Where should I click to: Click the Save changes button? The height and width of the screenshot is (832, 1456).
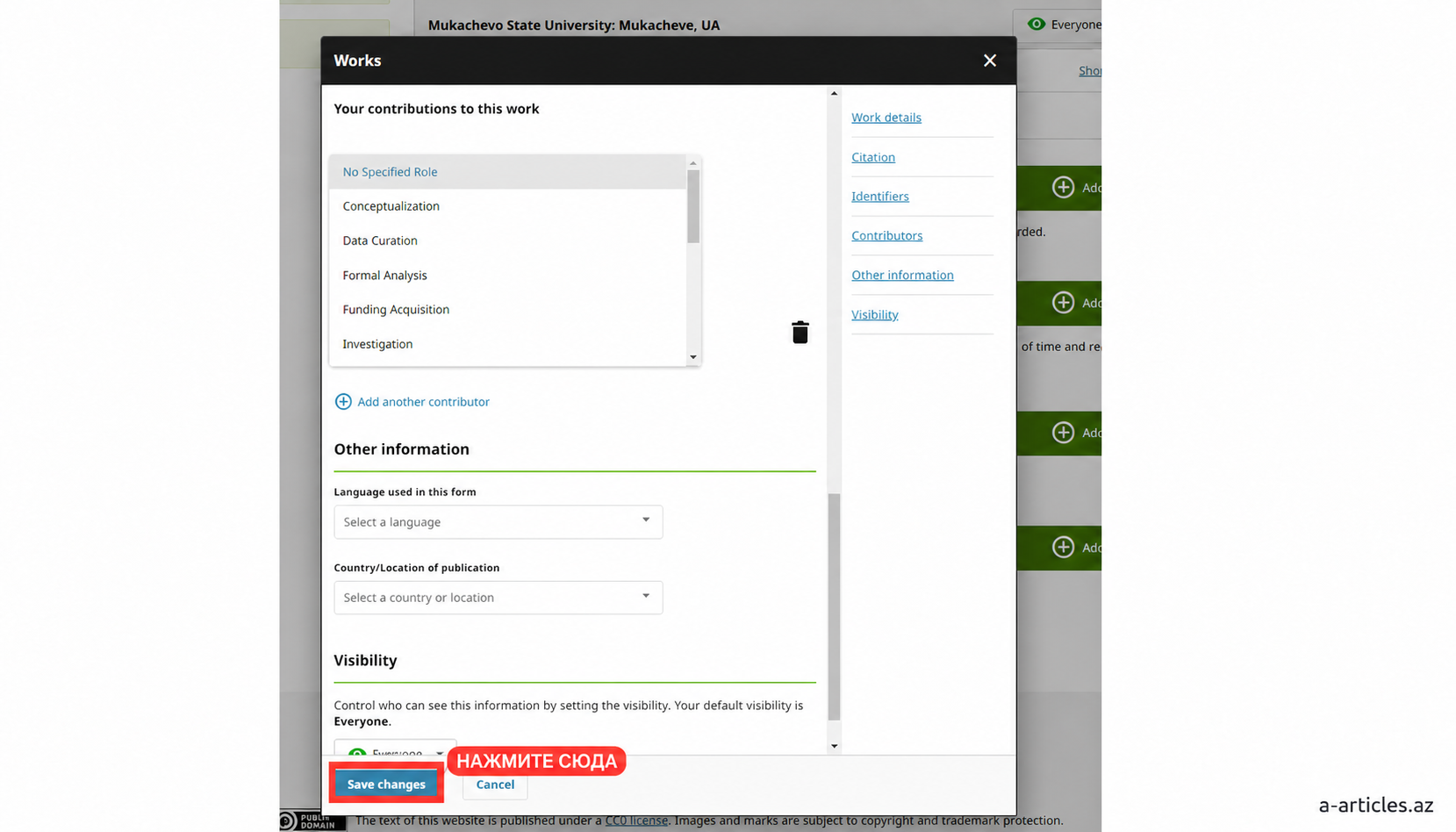(386, 785)
